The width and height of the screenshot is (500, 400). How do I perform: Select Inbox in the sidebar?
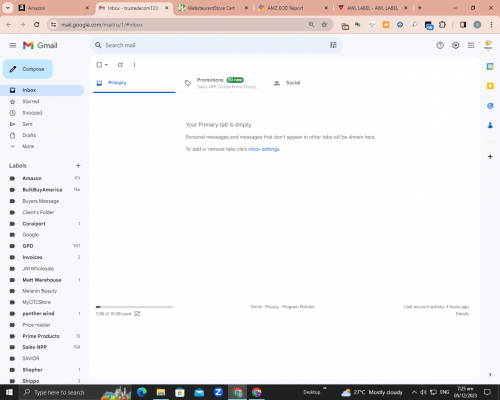(42, 90)
